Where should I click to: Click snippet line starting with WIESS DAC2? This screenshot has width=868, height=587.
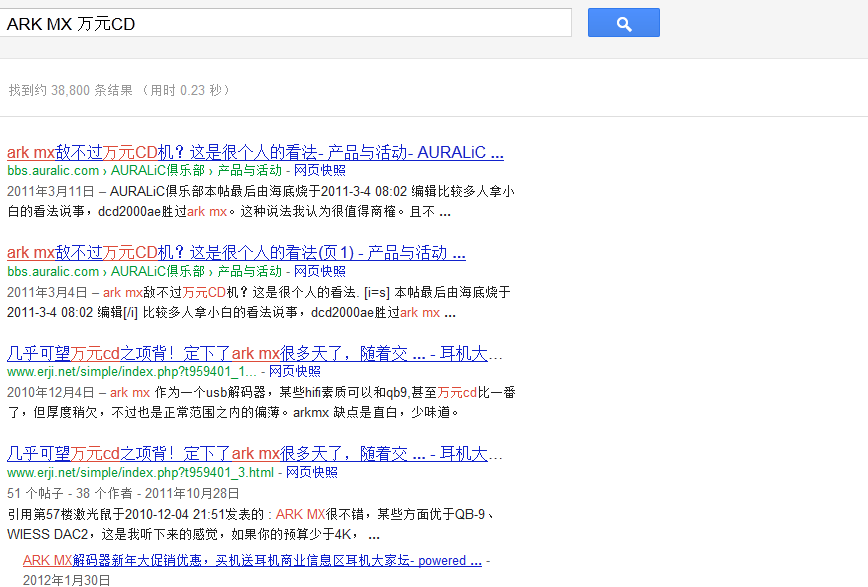193,534
